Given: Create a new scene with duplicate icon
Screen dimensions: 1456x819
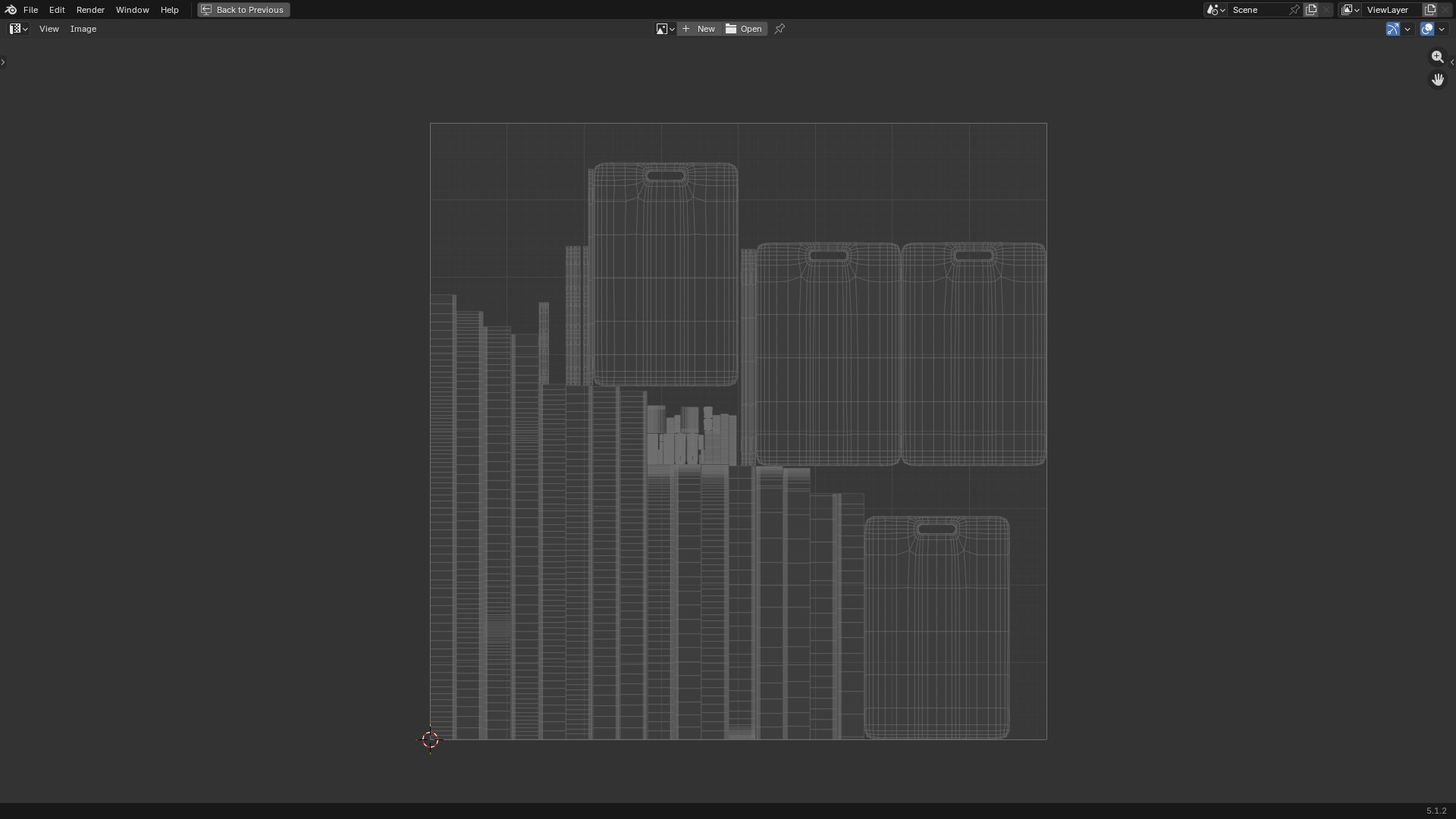Looking at the screenshot, I should coord(1311,10).
